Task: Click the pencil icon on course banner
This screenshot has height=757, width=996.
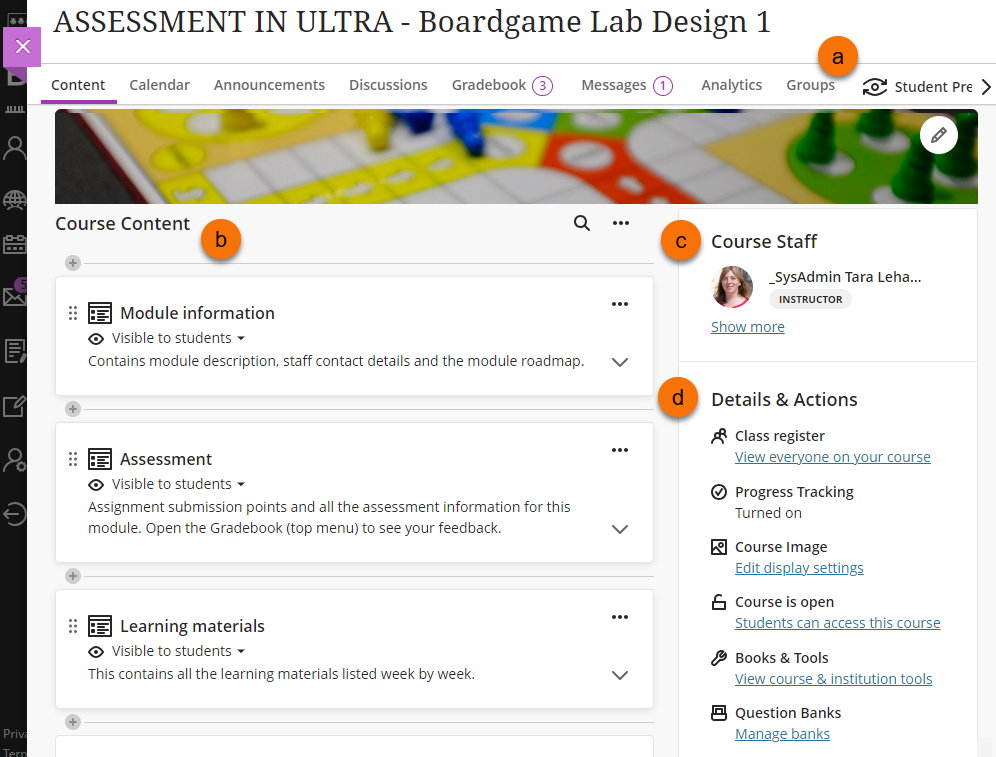Action: click(x=938, y=135)
